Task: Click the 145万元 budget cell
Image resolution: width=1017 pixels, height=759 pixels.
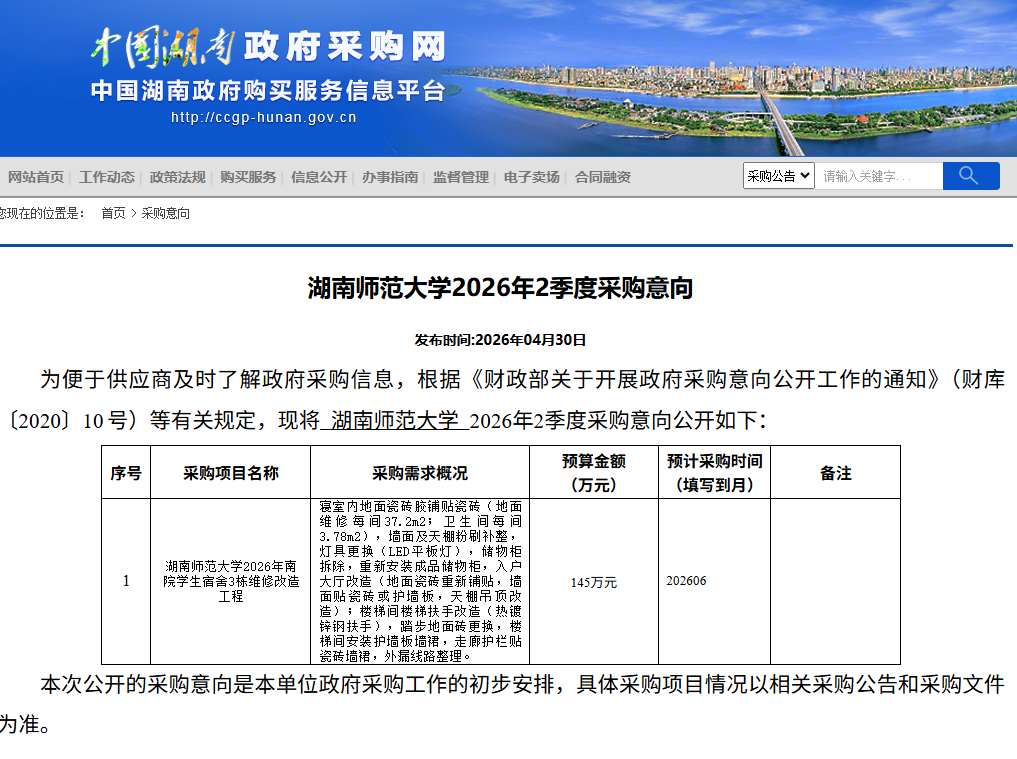Action: (593, 582)
